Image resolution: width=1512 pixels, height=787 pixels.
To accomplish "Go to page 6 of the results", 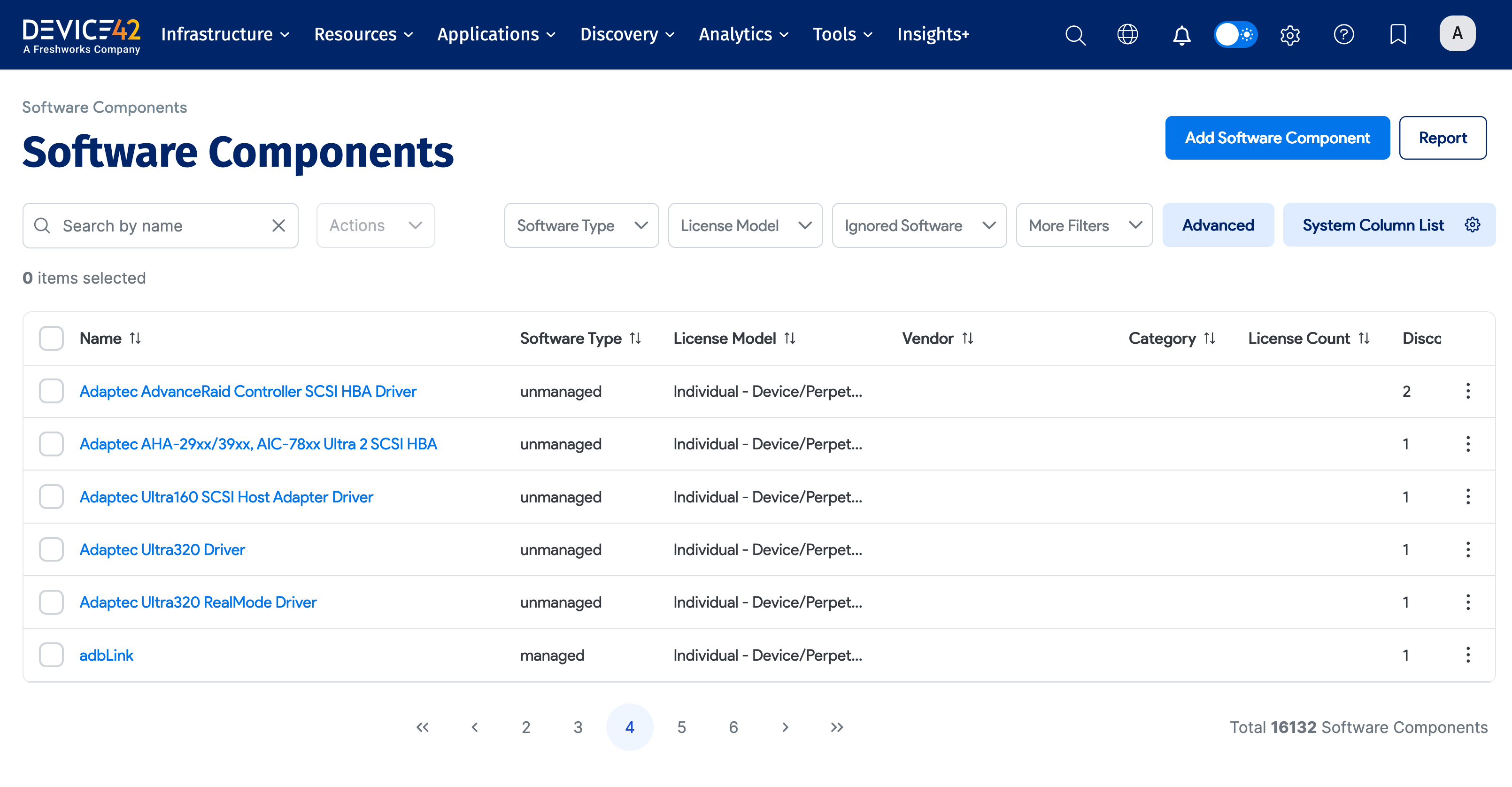I will pyautogui.click(x=733, y=727).
